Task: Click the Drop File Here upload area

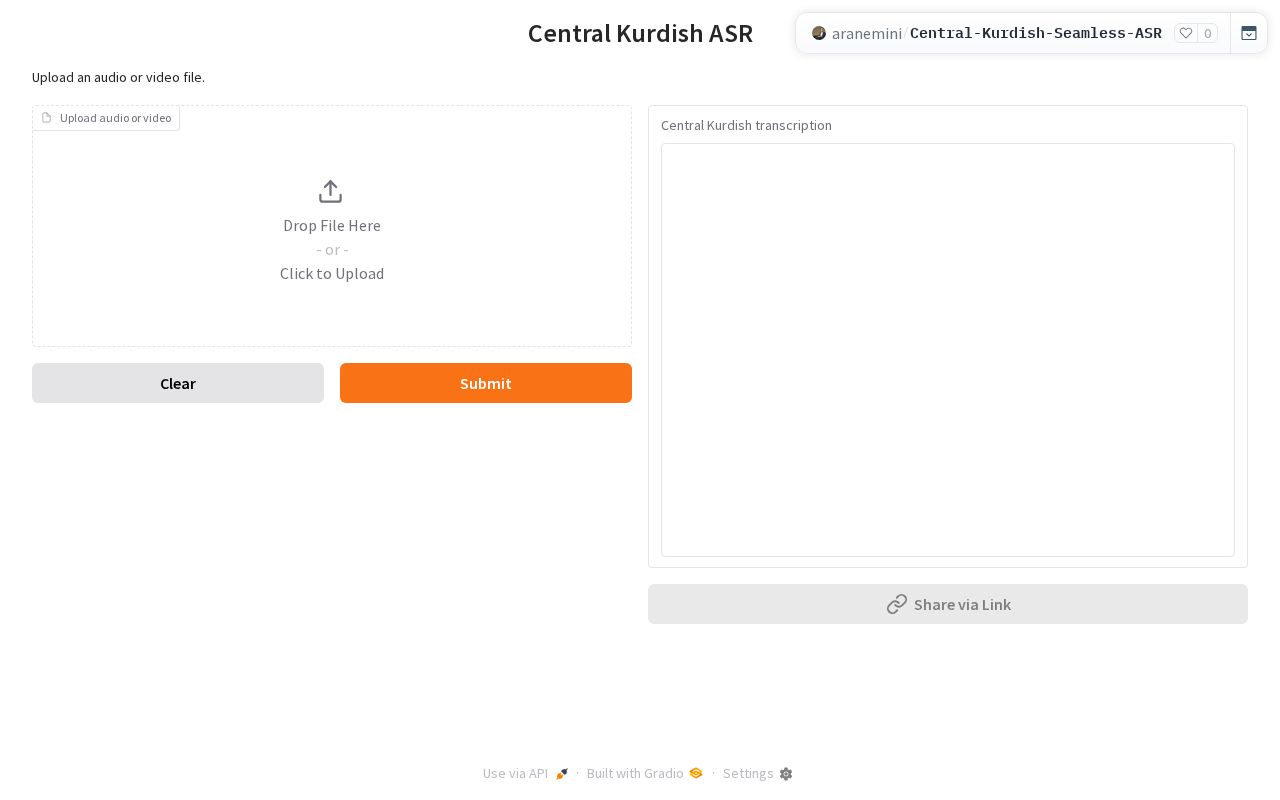Action: pyautogui.click(x=332, y=226)
